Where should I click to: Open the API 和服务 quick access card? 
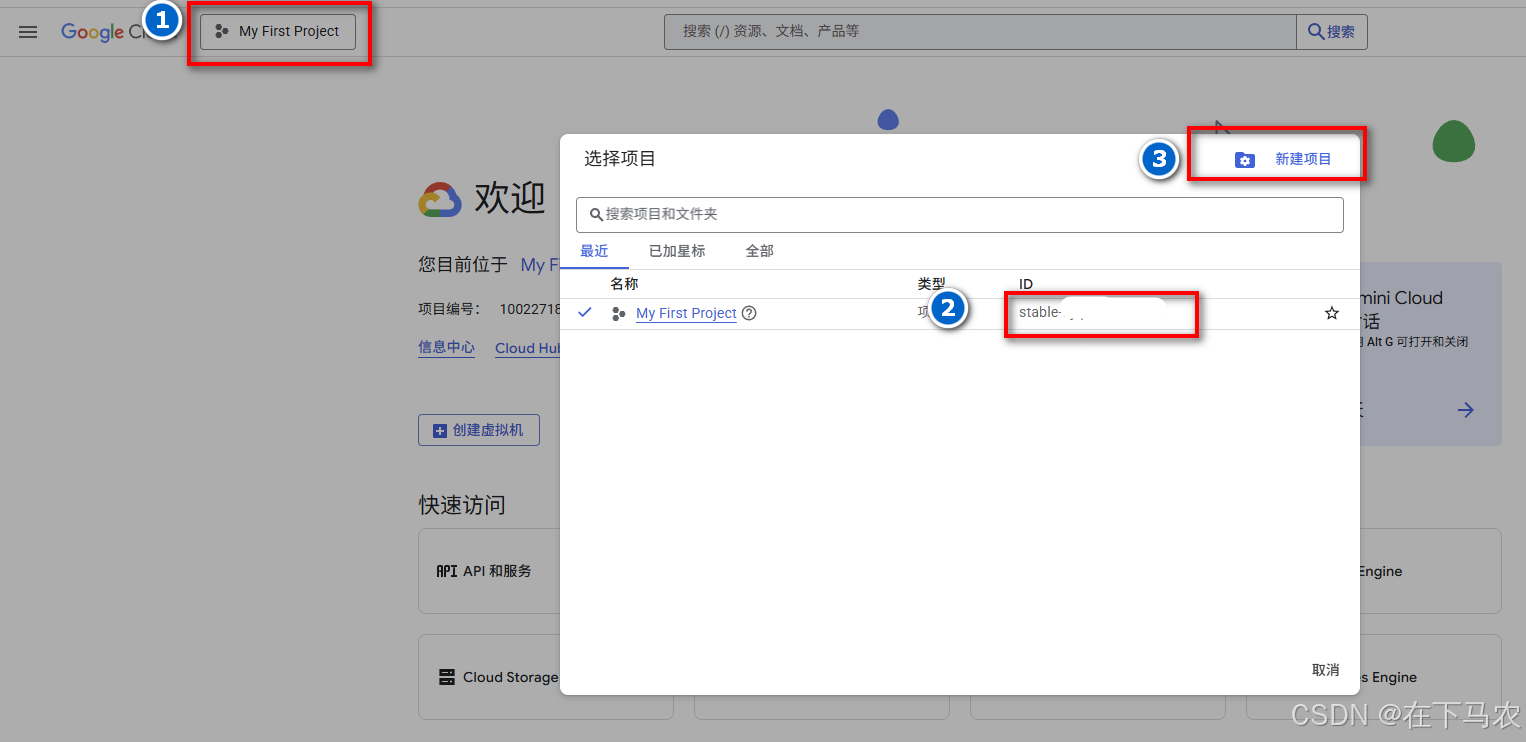click(x=489, y=571)
